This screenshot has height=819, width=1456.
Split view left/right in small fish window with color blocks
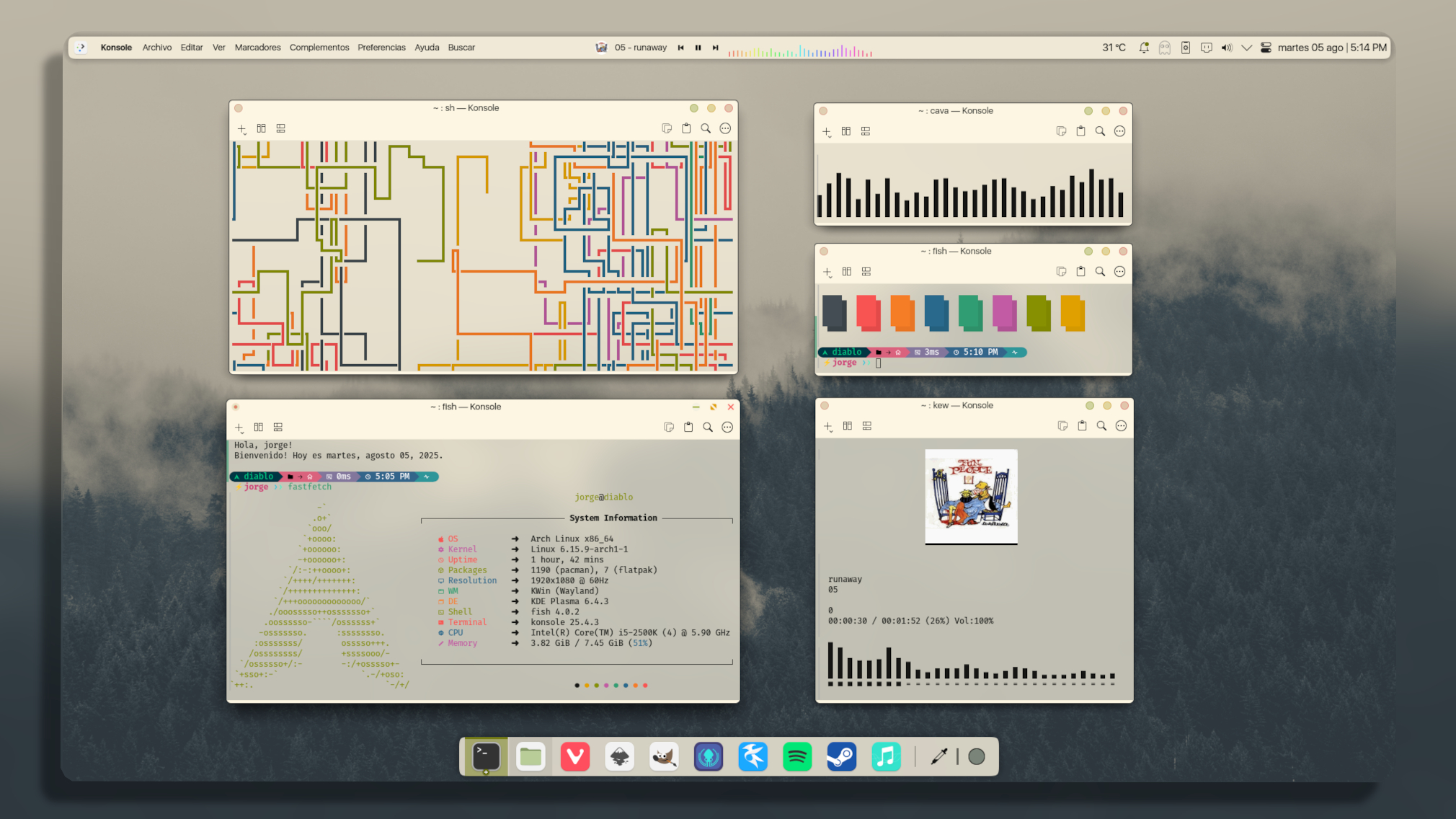tap(847, 272)
